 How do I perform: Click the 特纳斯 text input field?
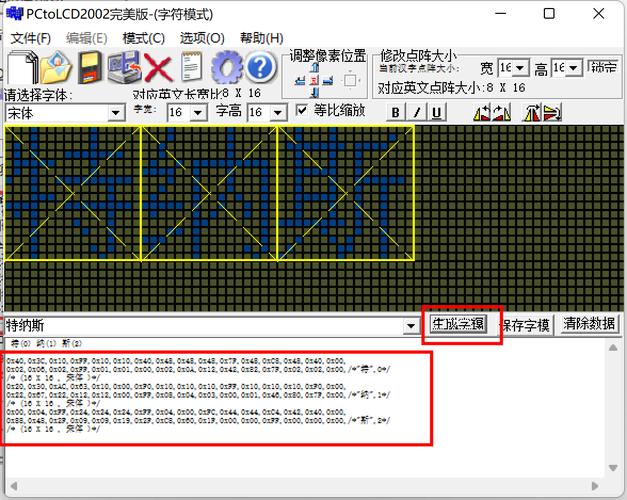(x=204, y=326)
